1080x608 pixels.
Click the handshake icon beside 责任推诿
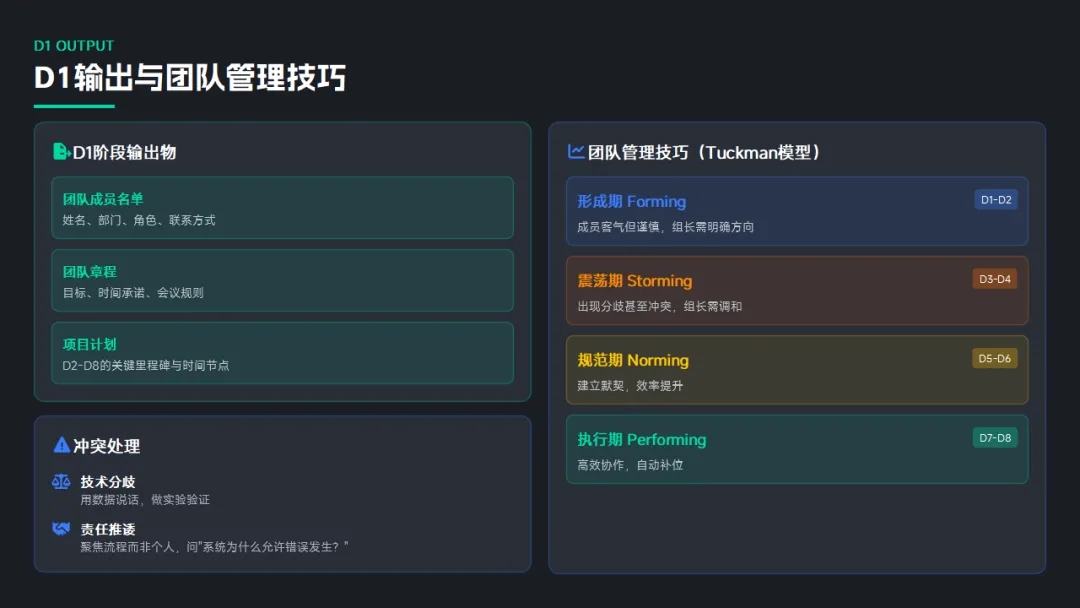click(x=61, y=529)
